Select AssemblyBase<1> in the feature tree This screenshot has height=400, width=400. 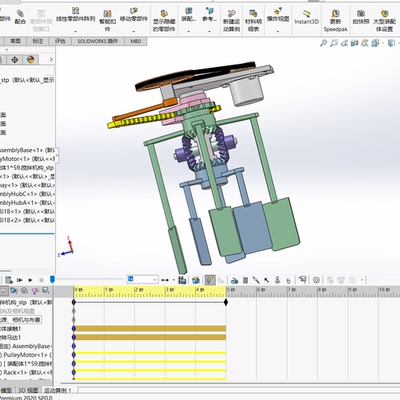(x=27, y=150)
